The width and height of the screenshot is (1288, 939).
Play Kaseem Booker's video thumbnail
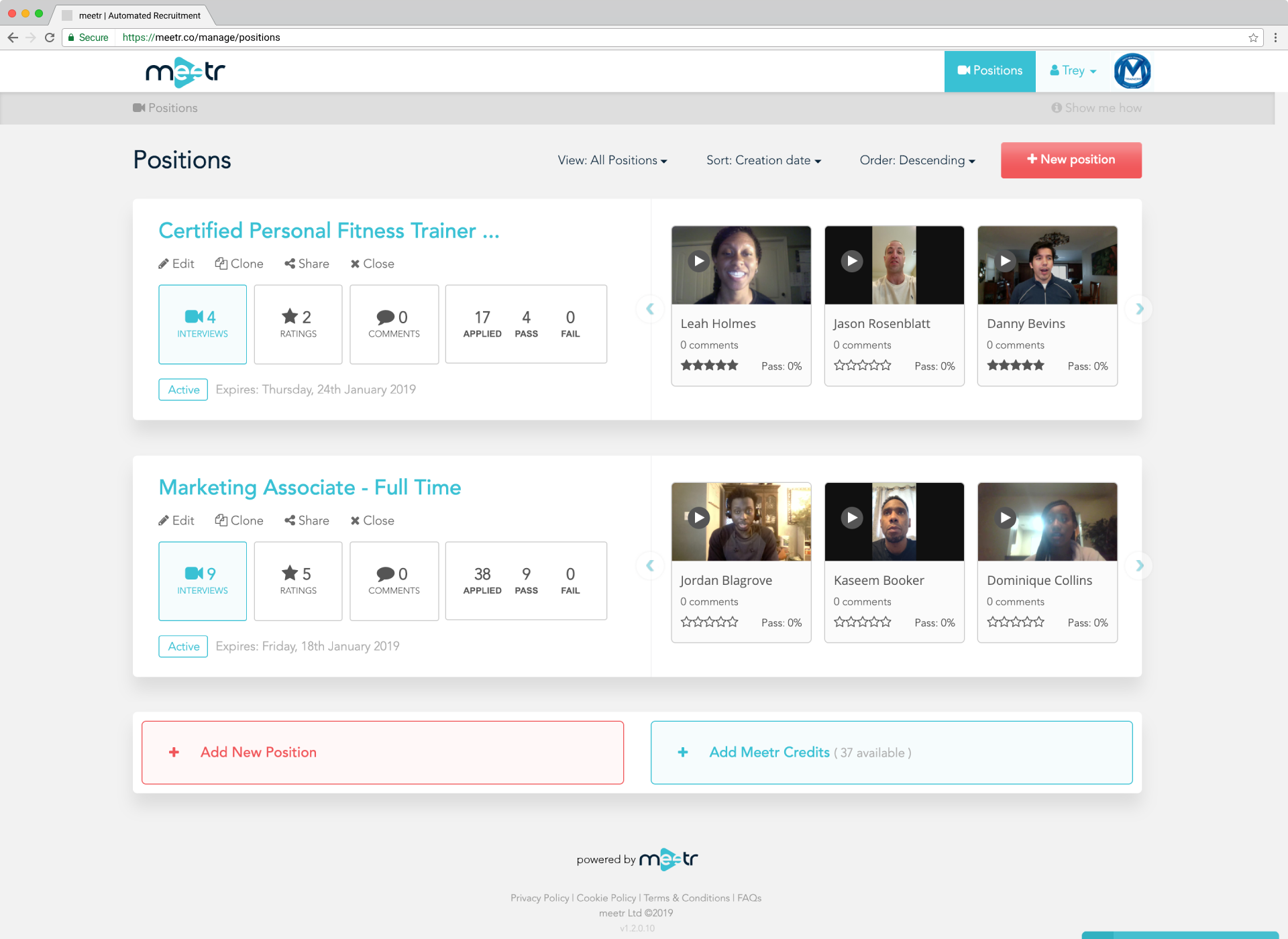click(852, 518)
